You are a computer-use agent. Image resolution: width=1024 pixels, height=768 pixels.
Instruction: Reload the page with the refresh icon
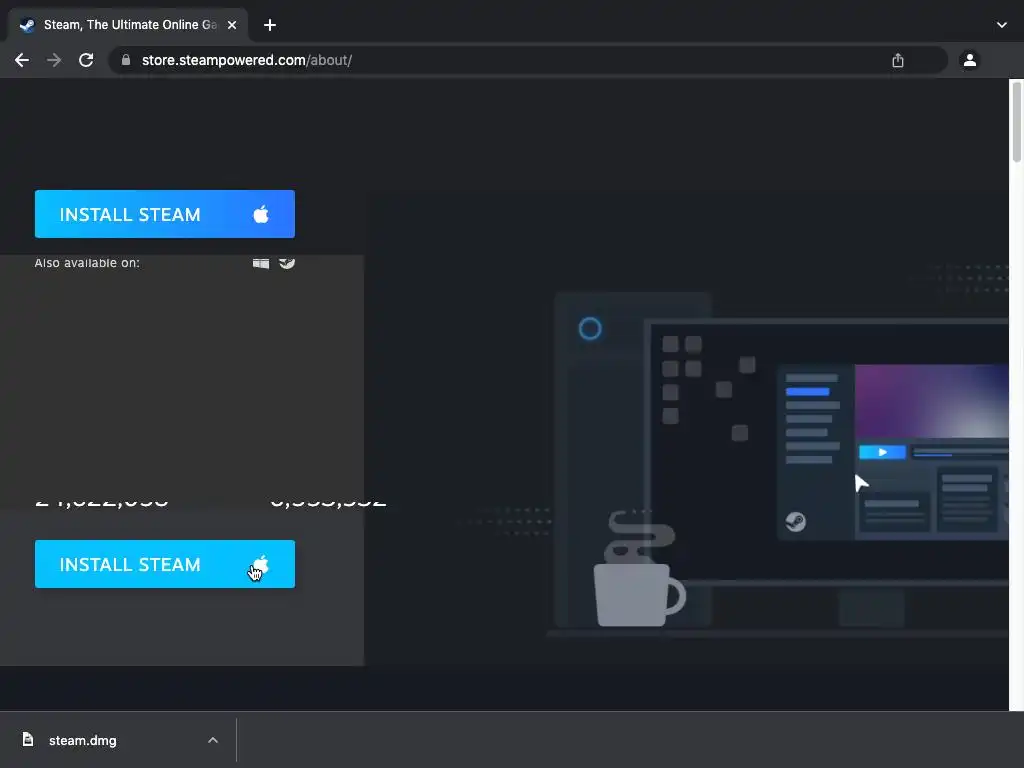click(86, 60)
